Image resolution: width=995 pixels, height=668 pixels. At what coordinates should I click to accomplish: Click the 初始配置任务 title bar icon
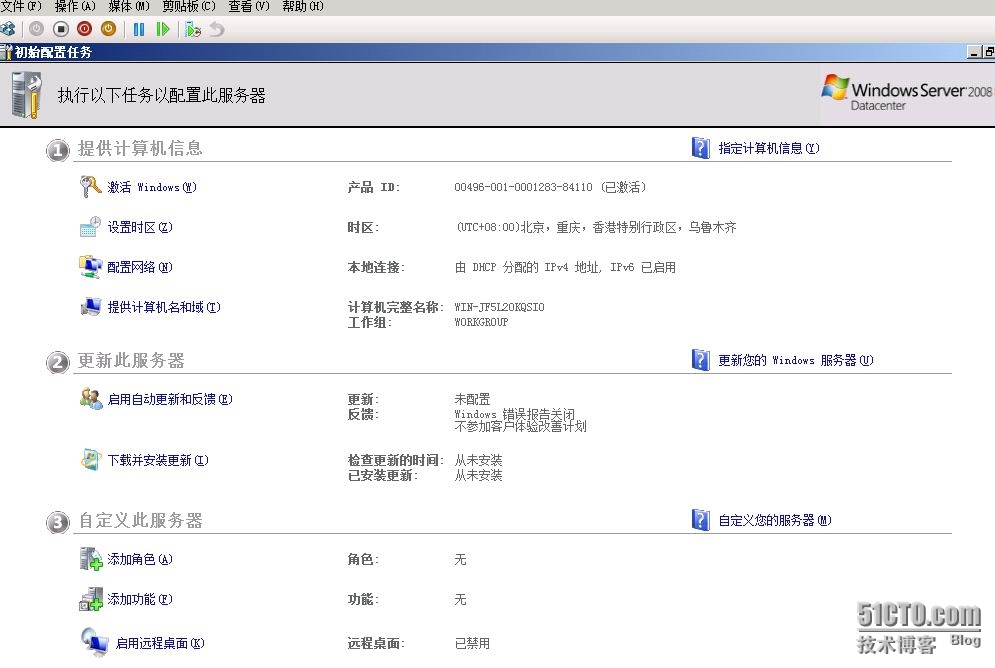[6, 52]
